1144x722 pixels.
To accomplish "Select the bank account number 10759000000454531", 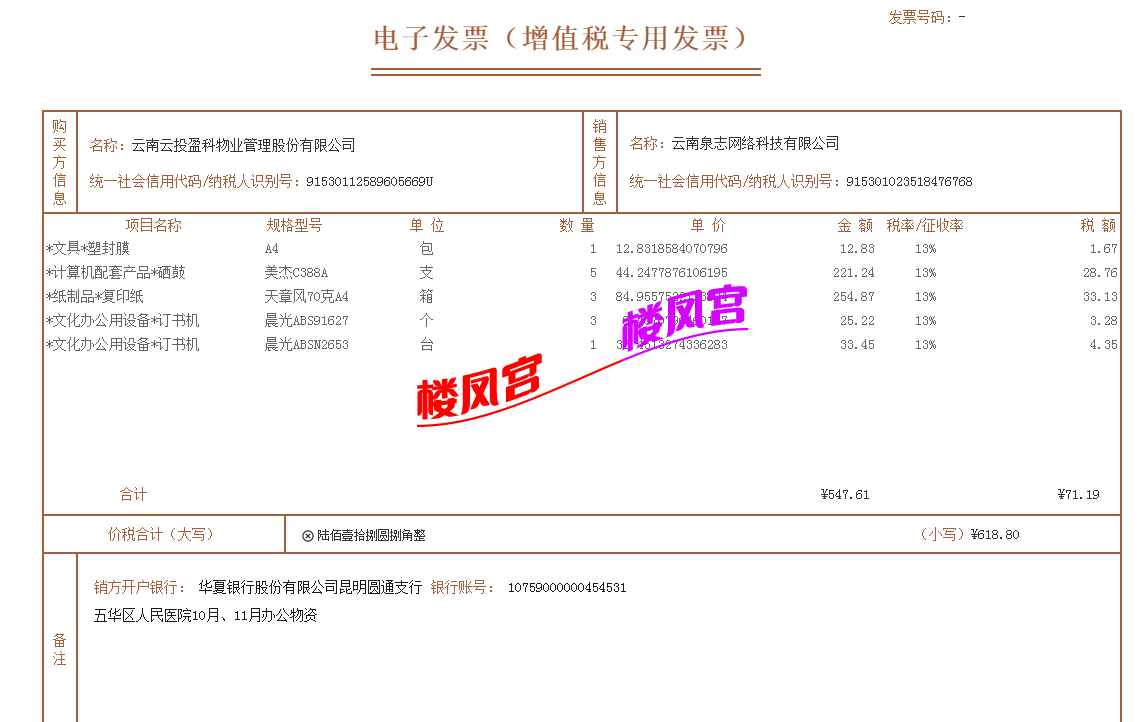I will coord(567,588).
